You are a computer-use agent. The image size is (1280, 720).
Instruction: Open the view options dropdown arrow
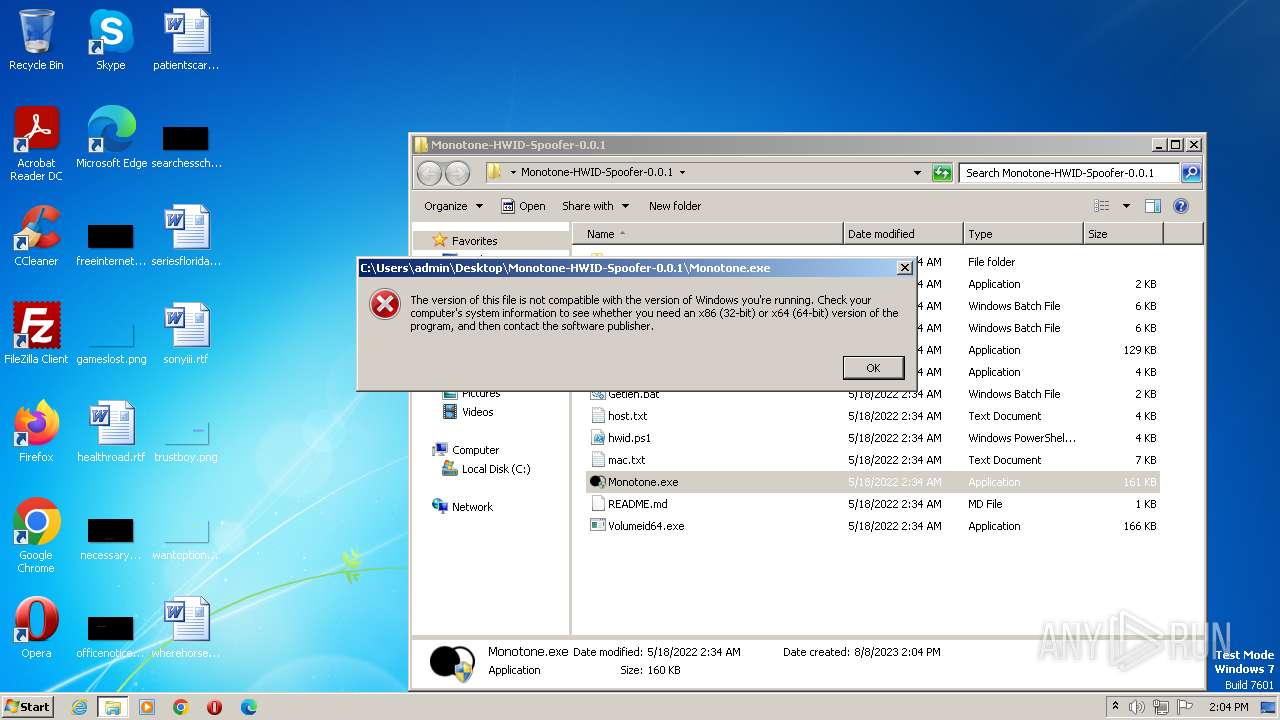1126,206
